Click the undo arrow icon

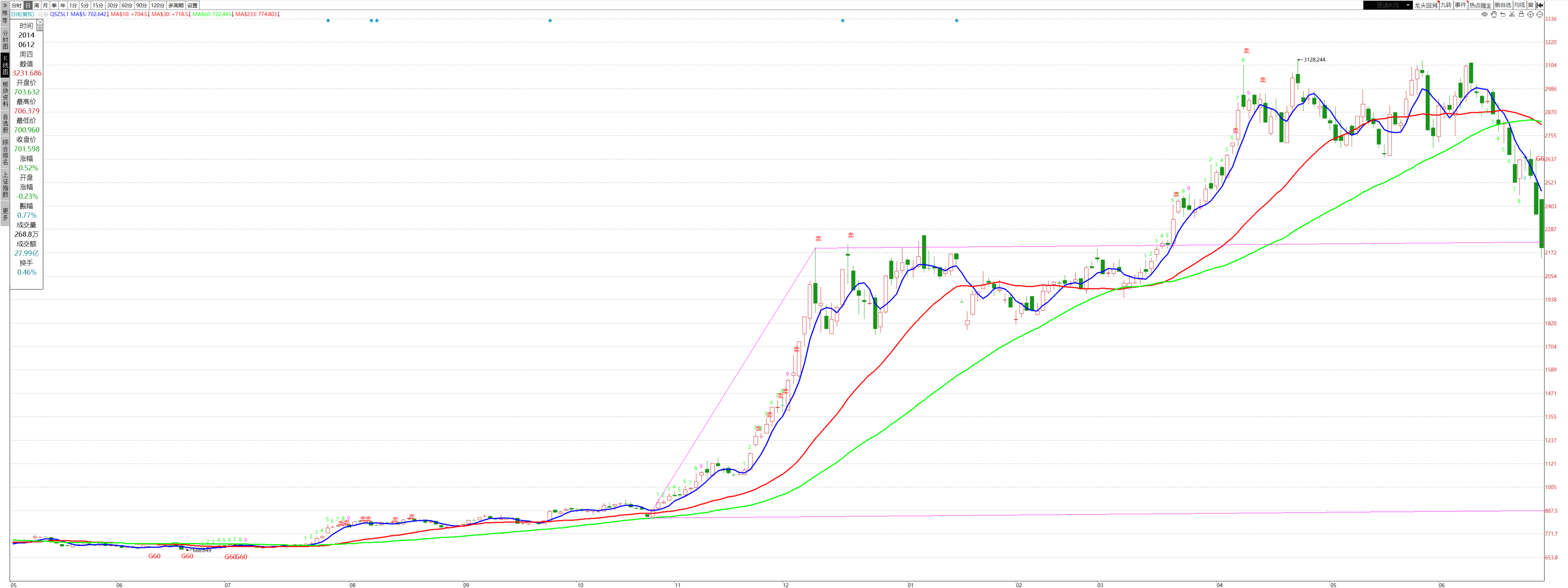(x=1503, y=15)
